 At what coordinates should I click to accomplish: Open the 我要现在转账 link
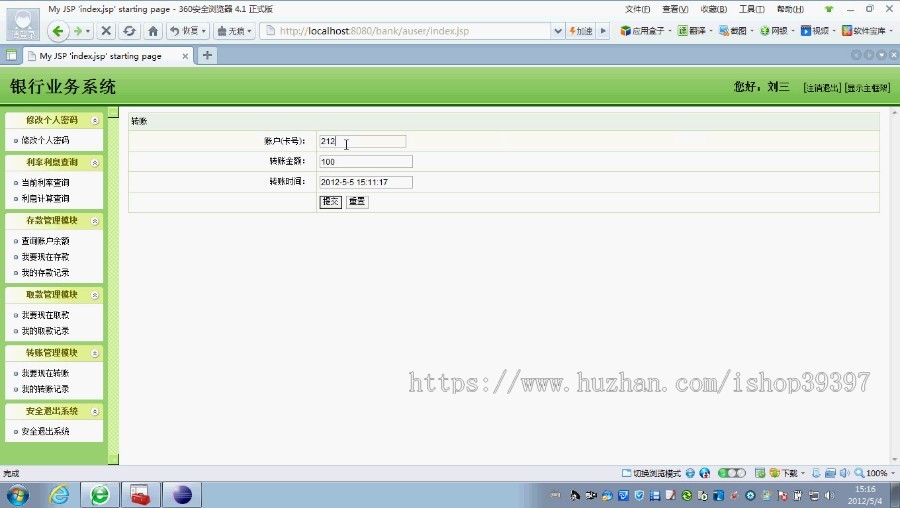pyautogui.click(x=45, y=373)
